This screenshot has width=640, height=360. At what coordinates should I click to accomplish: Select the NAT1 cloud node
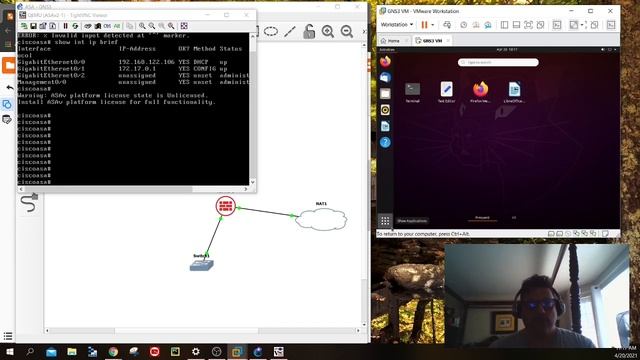coord(321,219)
